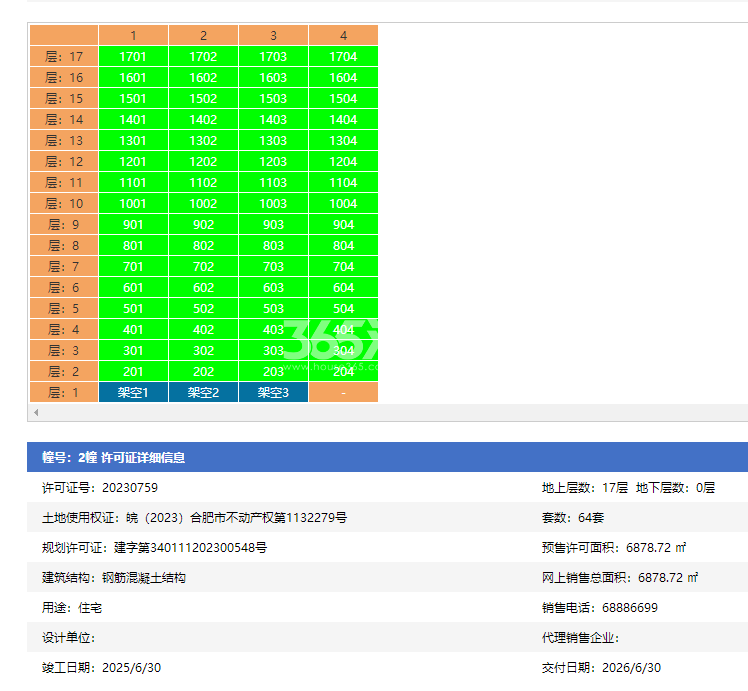748x691 pixels.
Task: Choose unit 1704
Action: pos(343,56)
